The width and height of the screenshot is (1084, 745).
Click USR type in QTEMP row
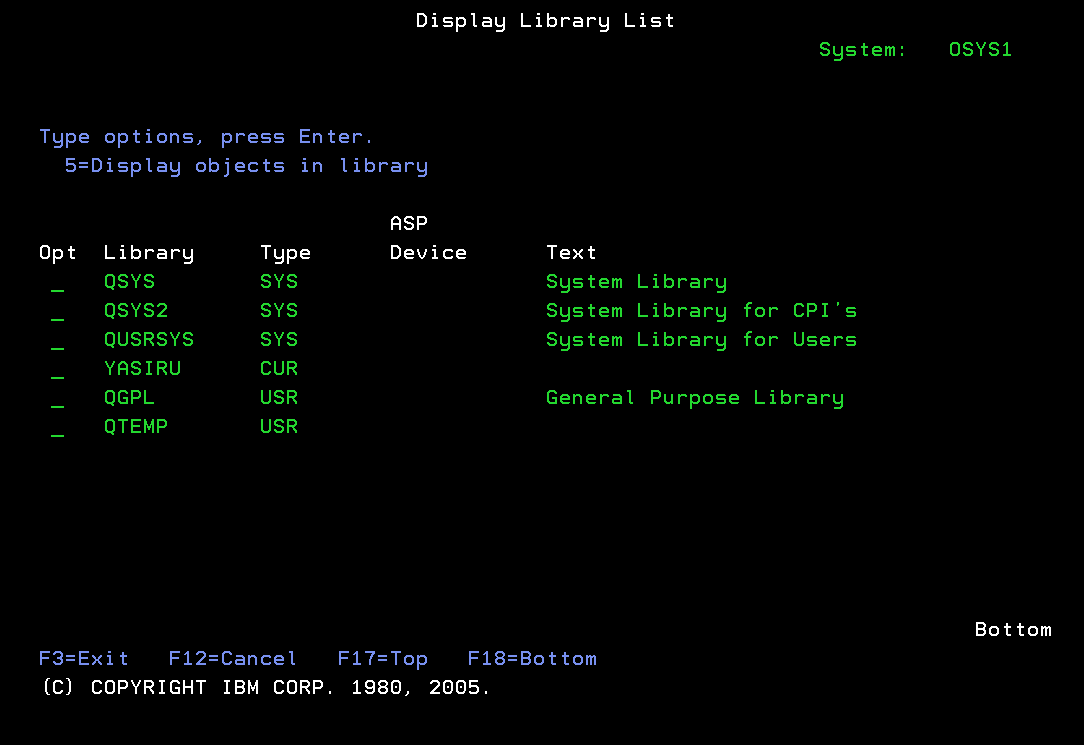[x=279, y=427]
